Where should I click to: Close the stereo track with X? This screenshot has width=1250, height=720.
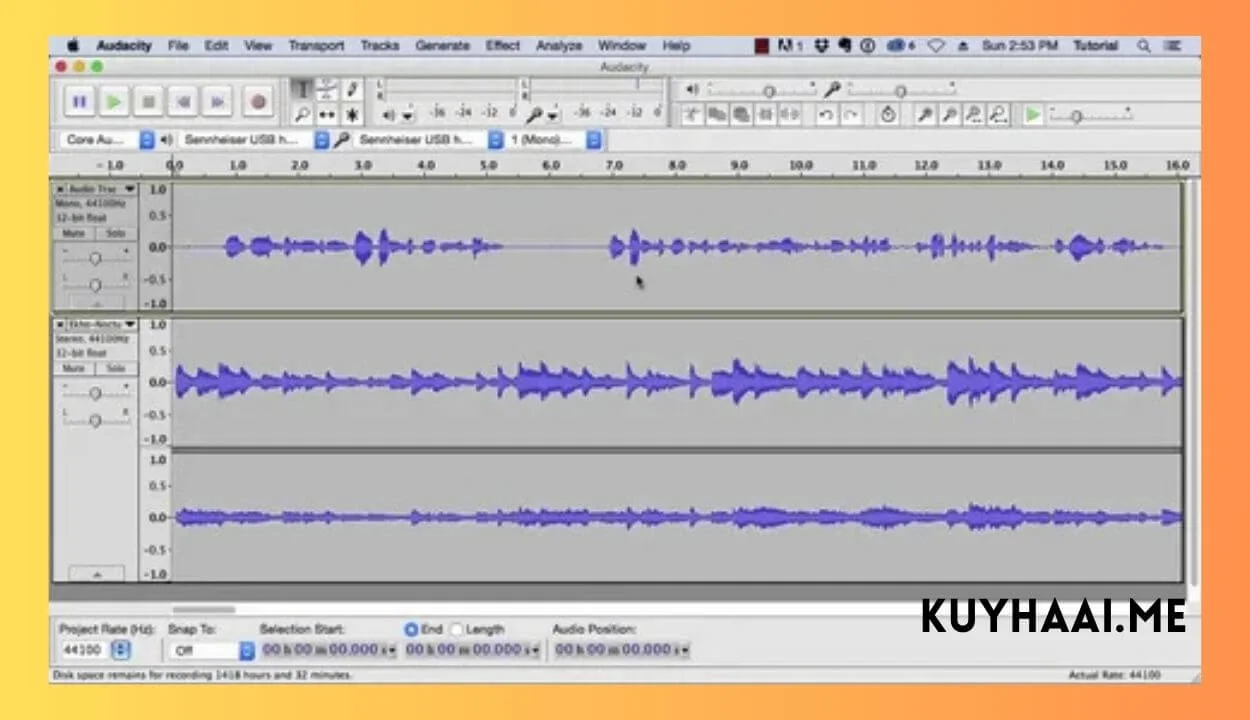click(x=60, y=325)
